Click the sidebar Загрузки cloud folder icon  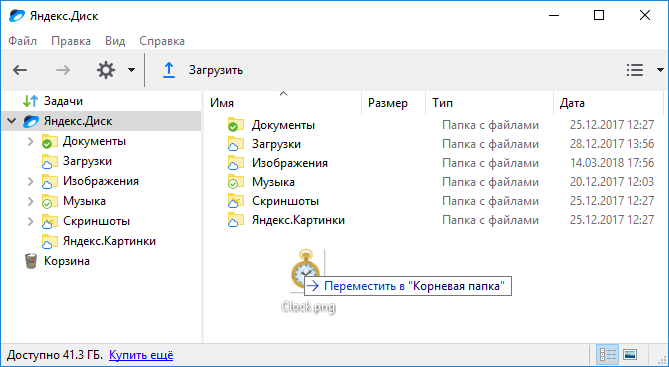pyautogui.click(x=49, y=162)
